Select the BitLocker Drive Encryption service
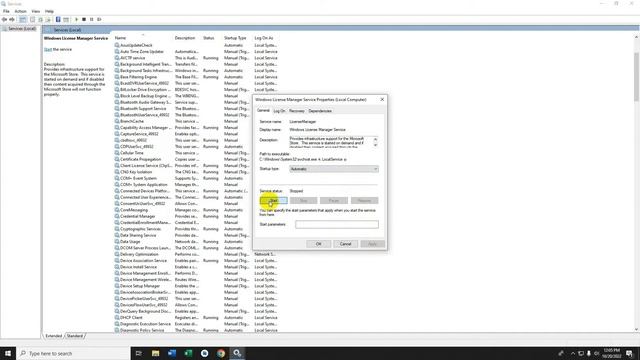640x360 pixels. (x=196, y=89)
